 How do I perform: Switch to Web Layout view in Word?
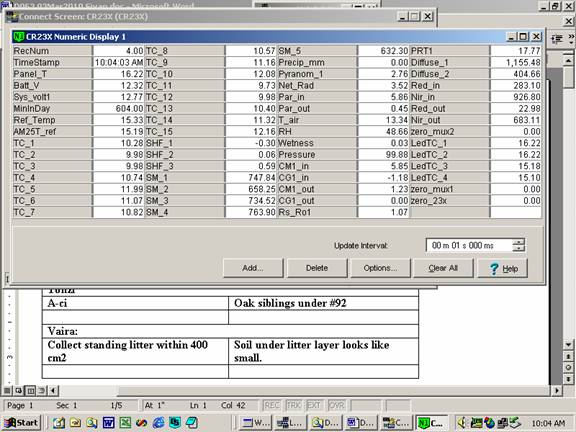click(18, 390)
